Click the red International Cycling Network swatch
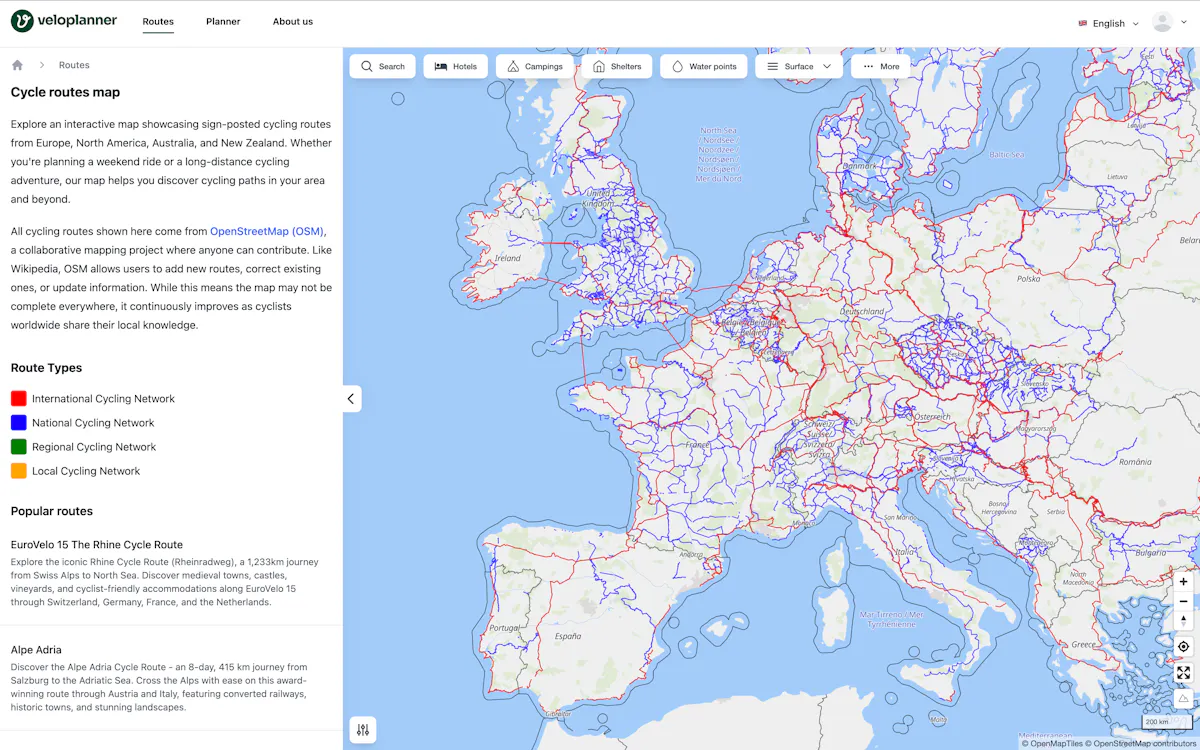 (x=18, y=398)
